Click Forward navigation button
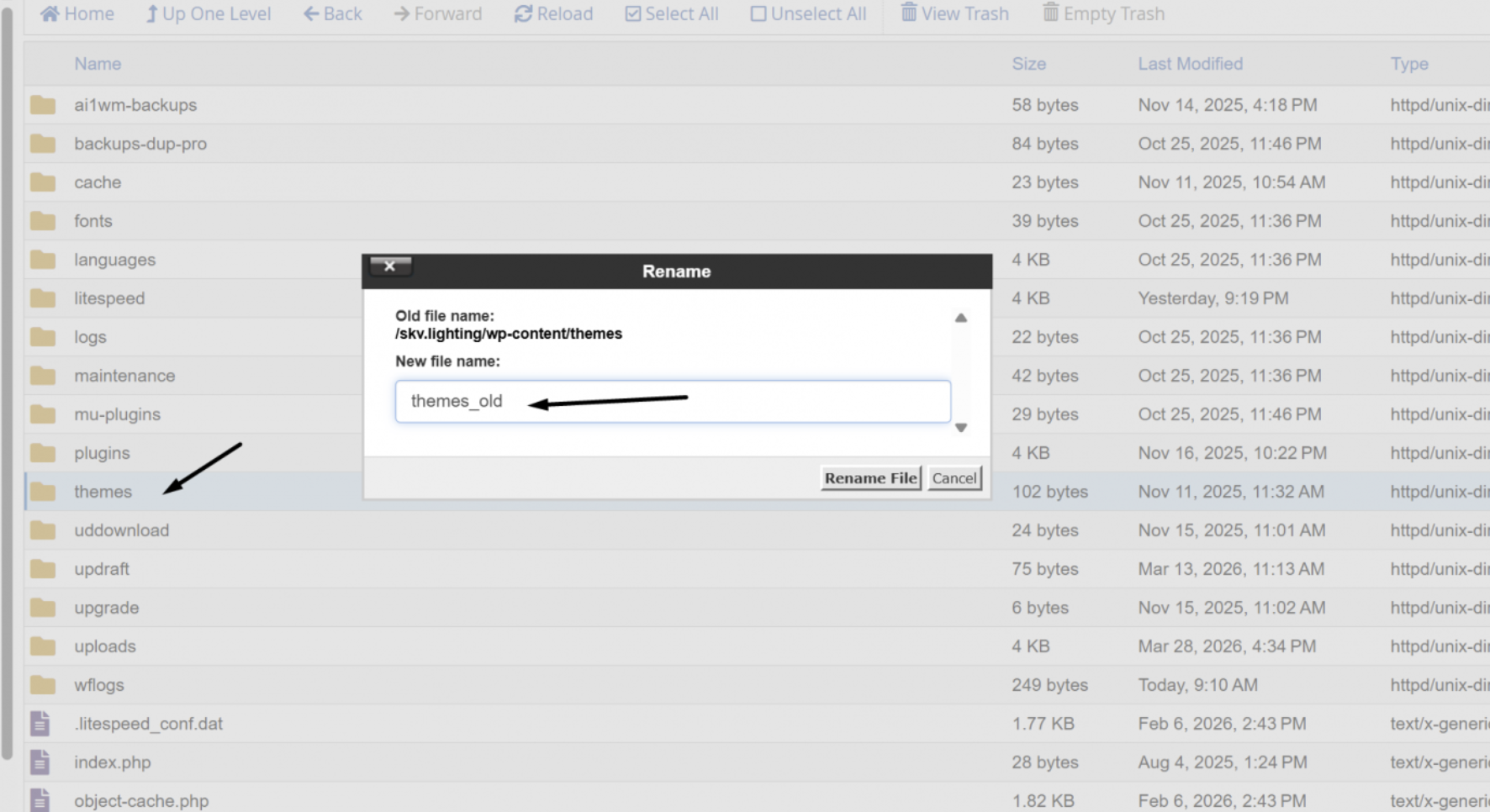 [x=438, y=13]
